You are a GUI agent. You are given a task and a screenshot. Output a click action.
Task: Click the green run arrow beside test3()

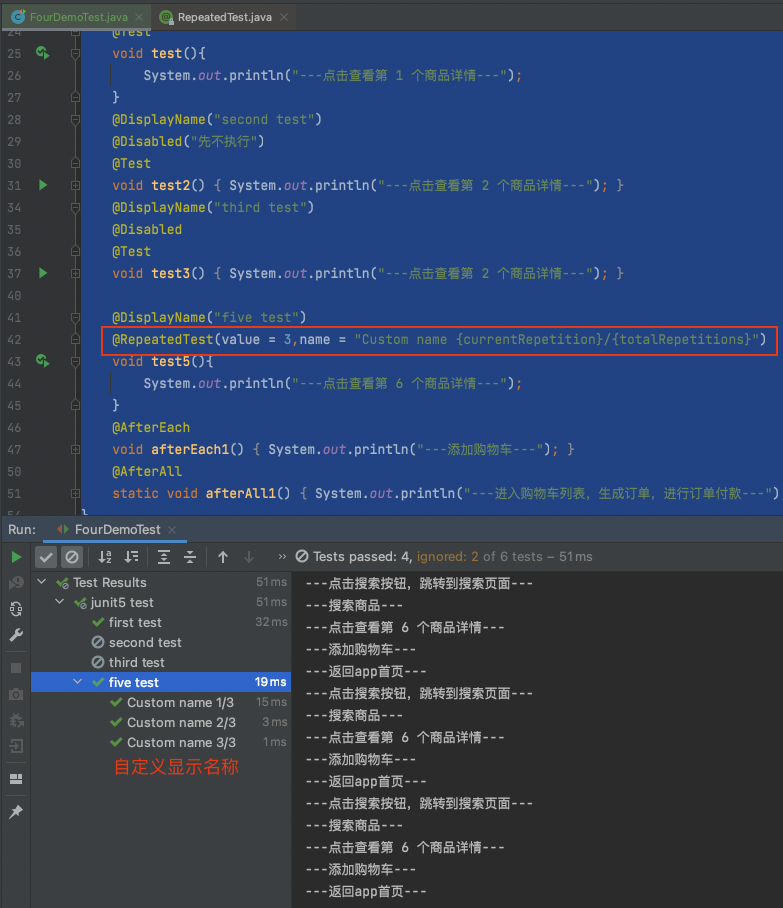pos(43,273)
